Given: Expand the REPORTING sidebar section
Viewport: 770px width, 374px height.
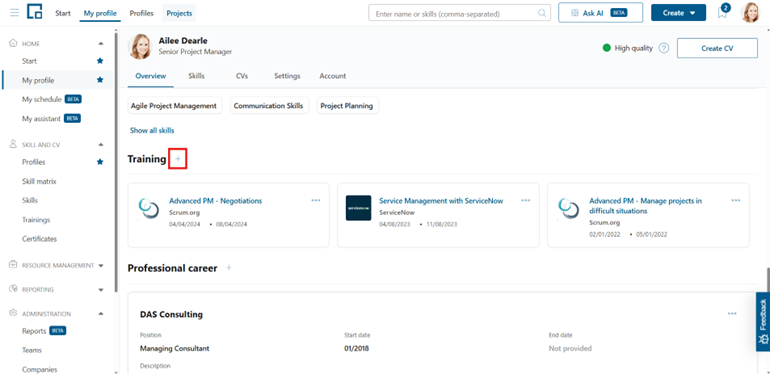Looking at the screenshot, I should point(101,290).
